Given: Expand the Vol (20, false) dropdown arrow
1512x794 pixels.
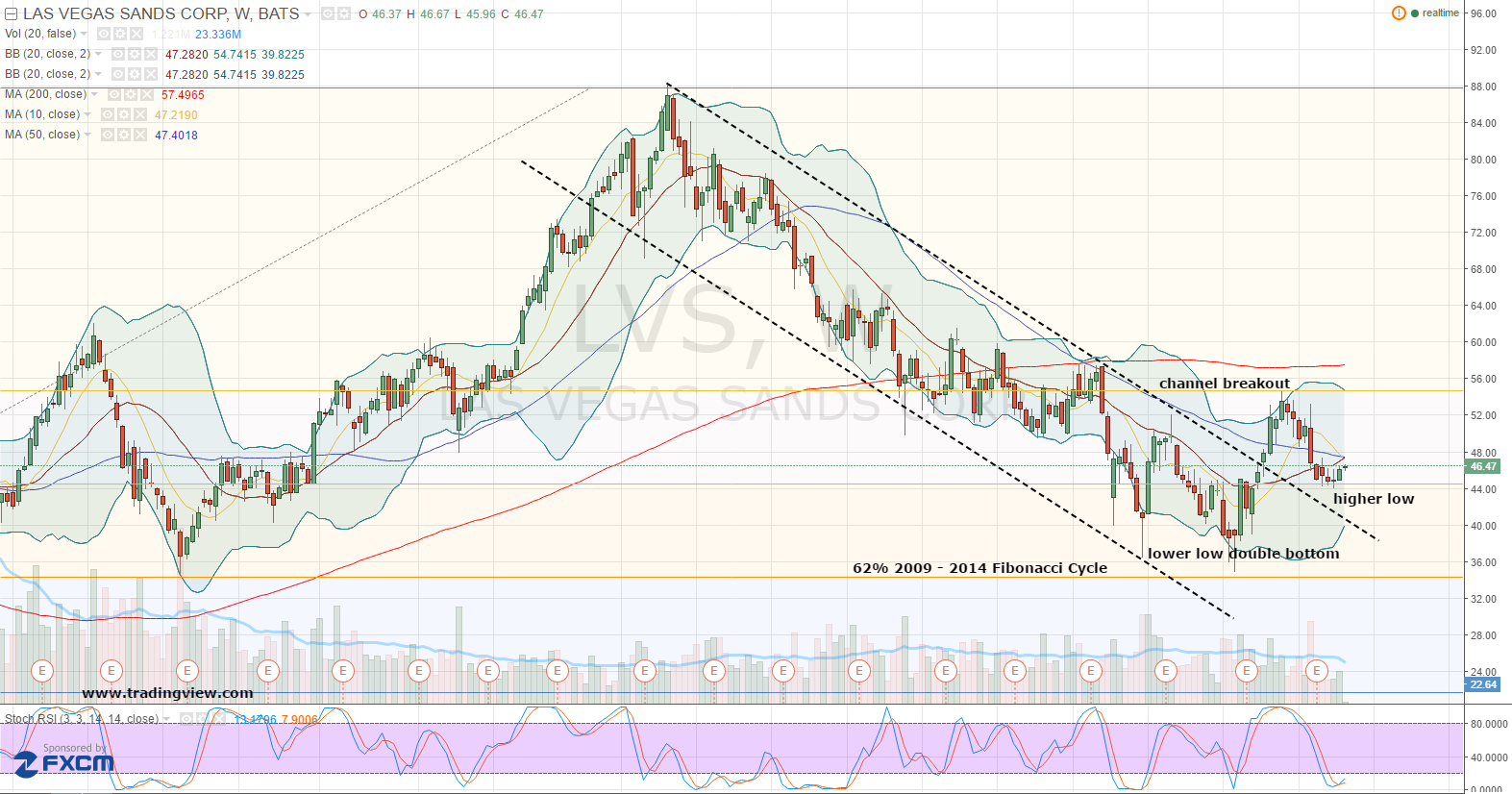Looking at the screenshot, I should pyautogui.click(x=85, y=34).
